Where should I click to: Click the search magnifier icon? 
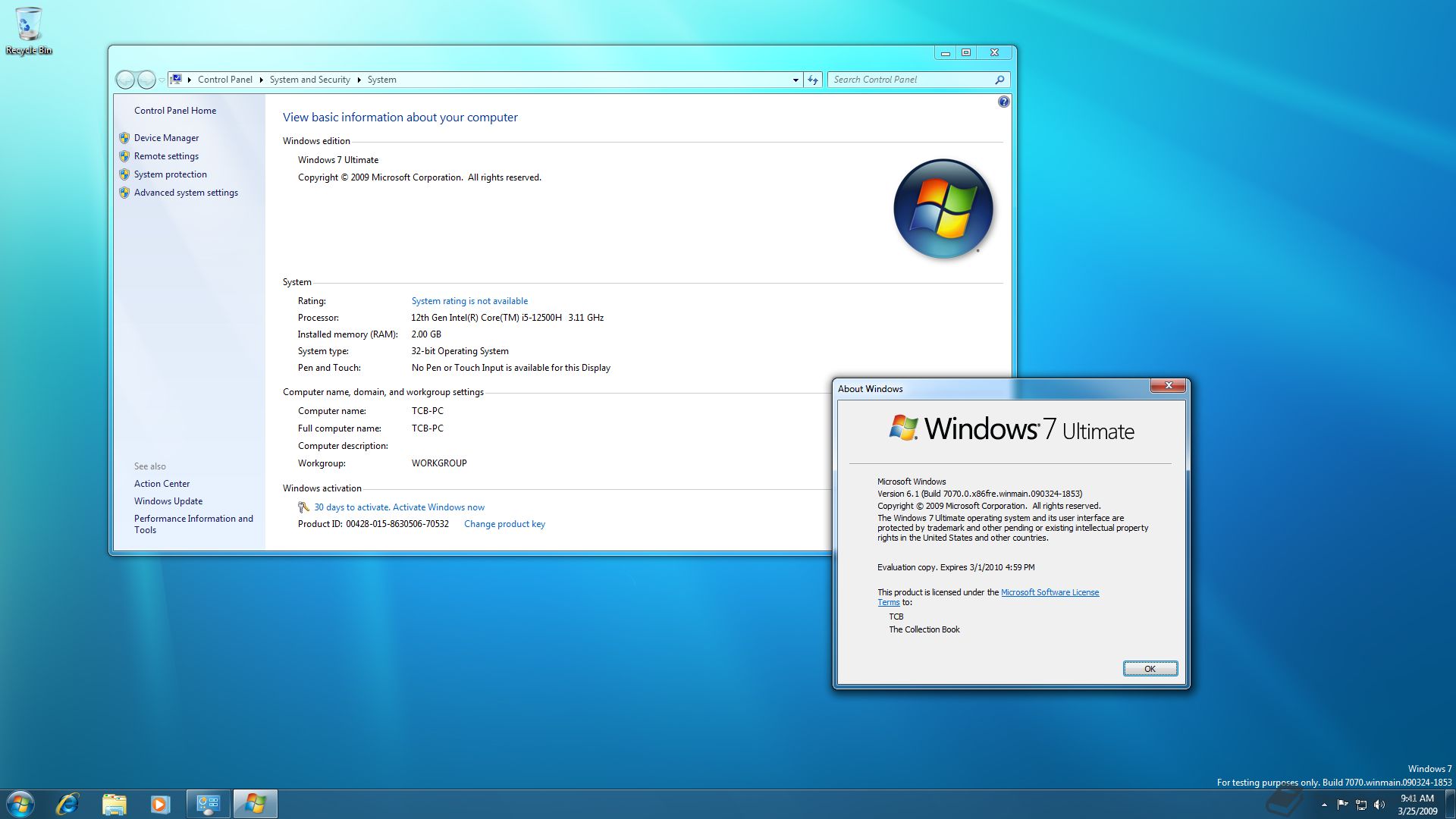1000,80
